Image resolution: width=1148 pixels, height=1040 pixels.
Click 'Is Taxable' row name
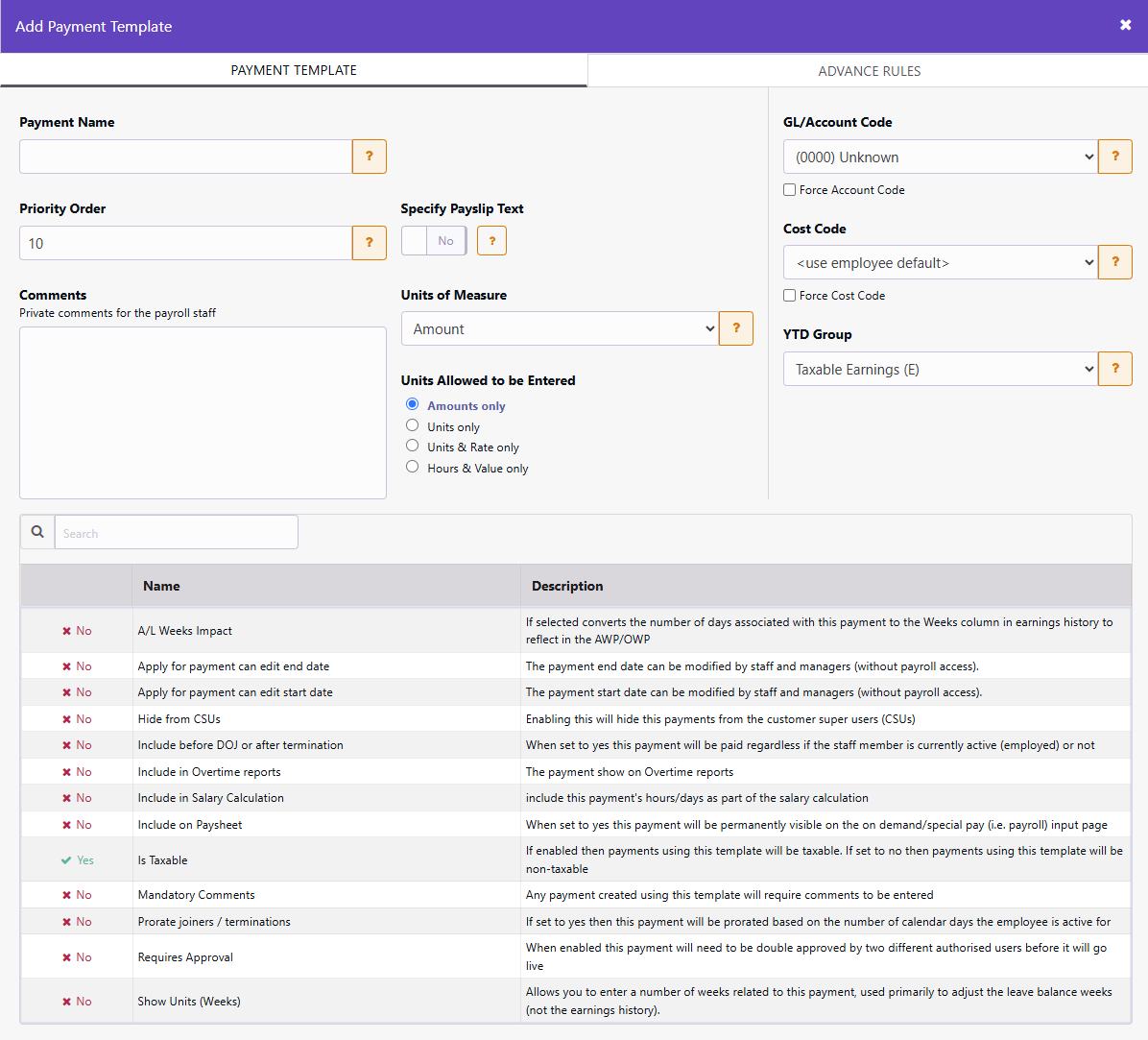pos(162,859)
